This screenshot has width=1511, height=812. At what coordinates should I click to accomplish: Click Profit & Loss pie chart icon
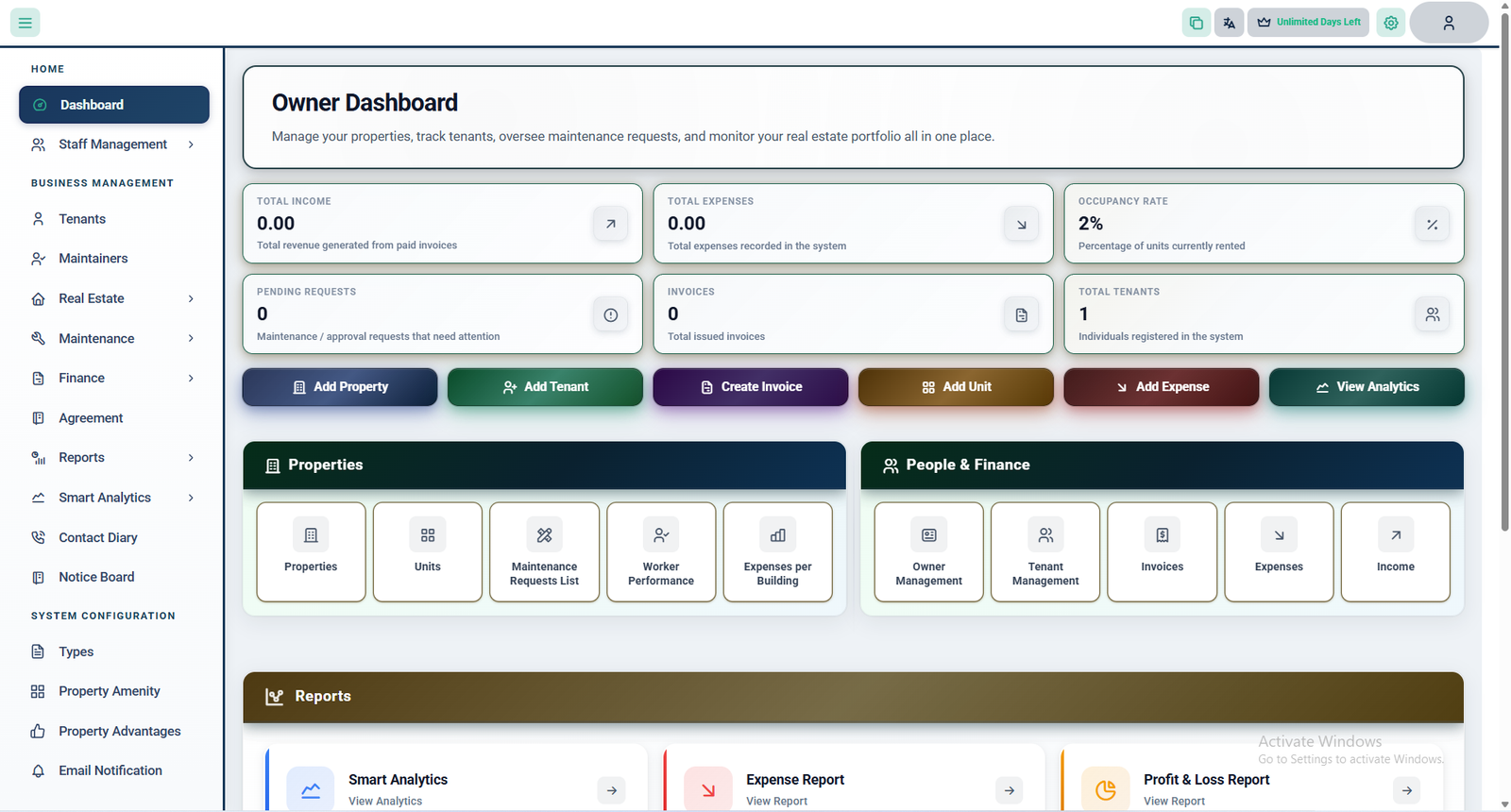[x=1106, y=790]
